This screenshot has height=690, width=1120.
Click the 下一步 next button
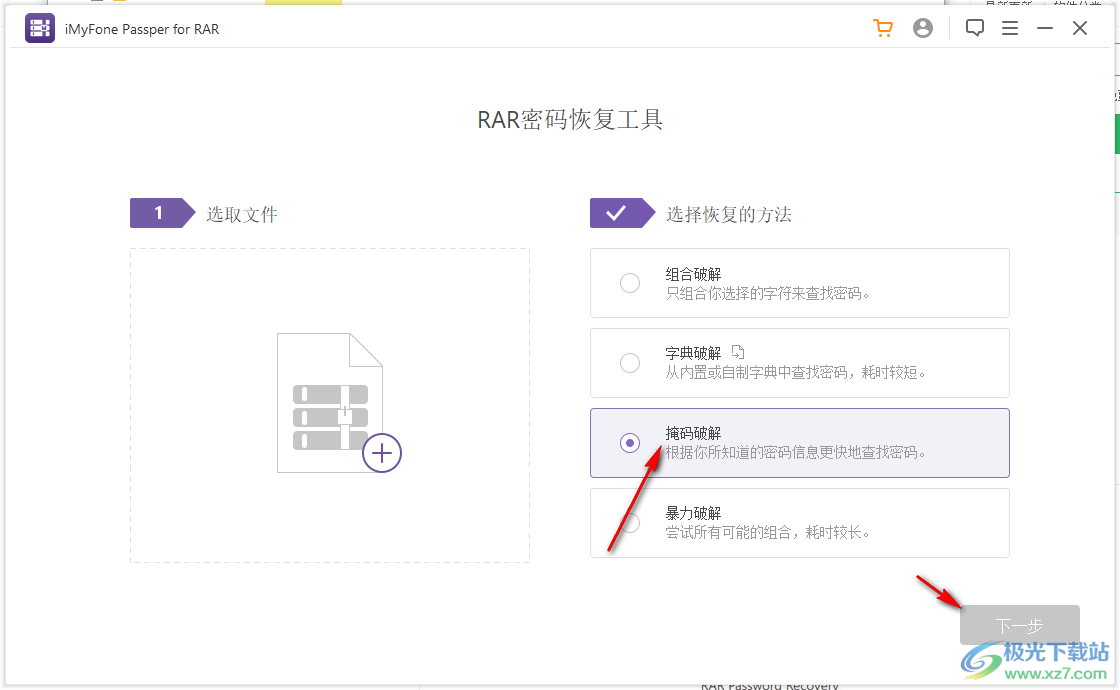(x=1019, y=625)
